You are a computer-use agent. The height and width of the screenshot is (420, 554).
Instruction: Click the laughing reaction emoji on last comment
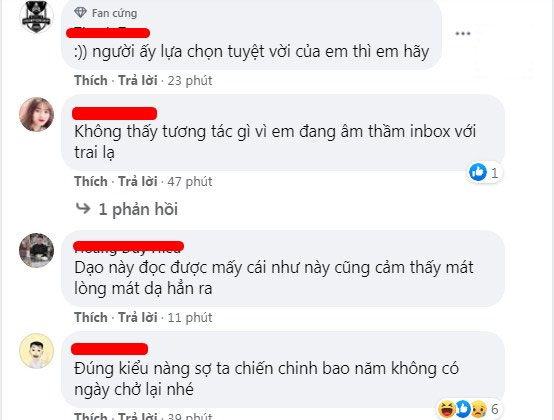pos(447,409)
